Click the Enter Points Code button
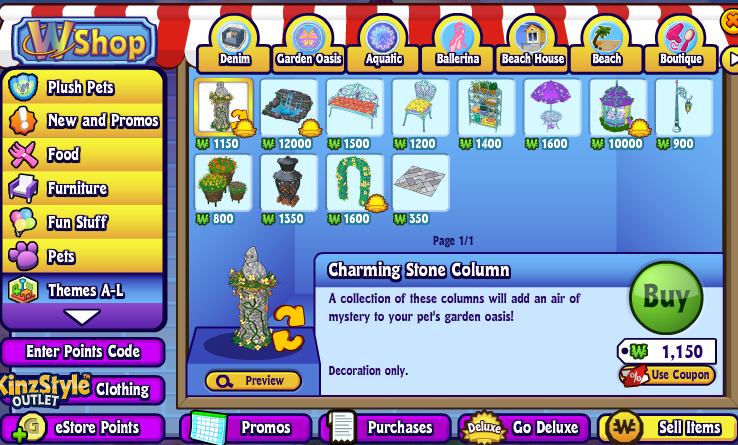 (83, 352)
